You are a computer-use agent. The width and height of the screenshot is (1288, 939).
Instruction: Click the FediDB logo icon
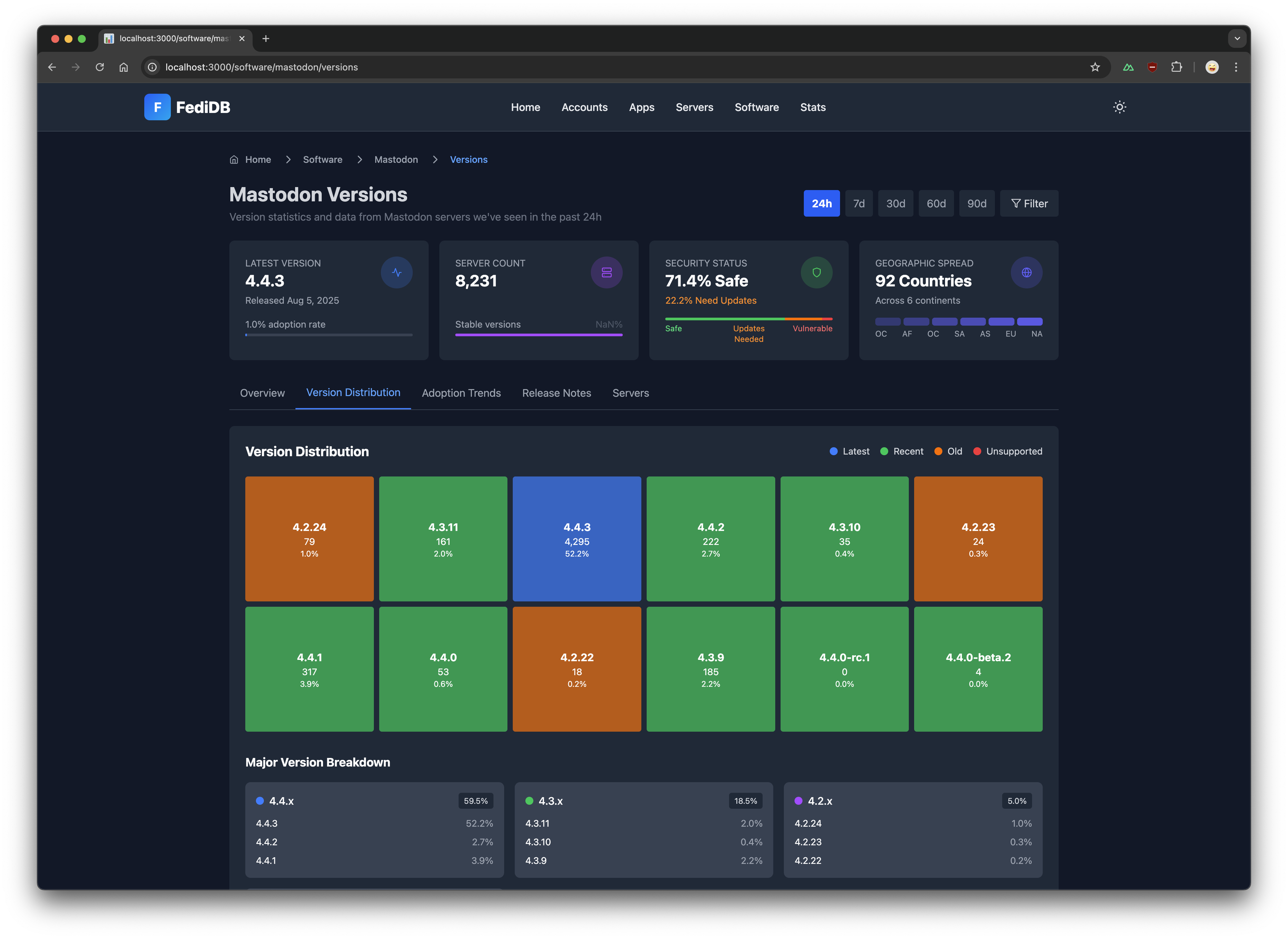[157, 107]
